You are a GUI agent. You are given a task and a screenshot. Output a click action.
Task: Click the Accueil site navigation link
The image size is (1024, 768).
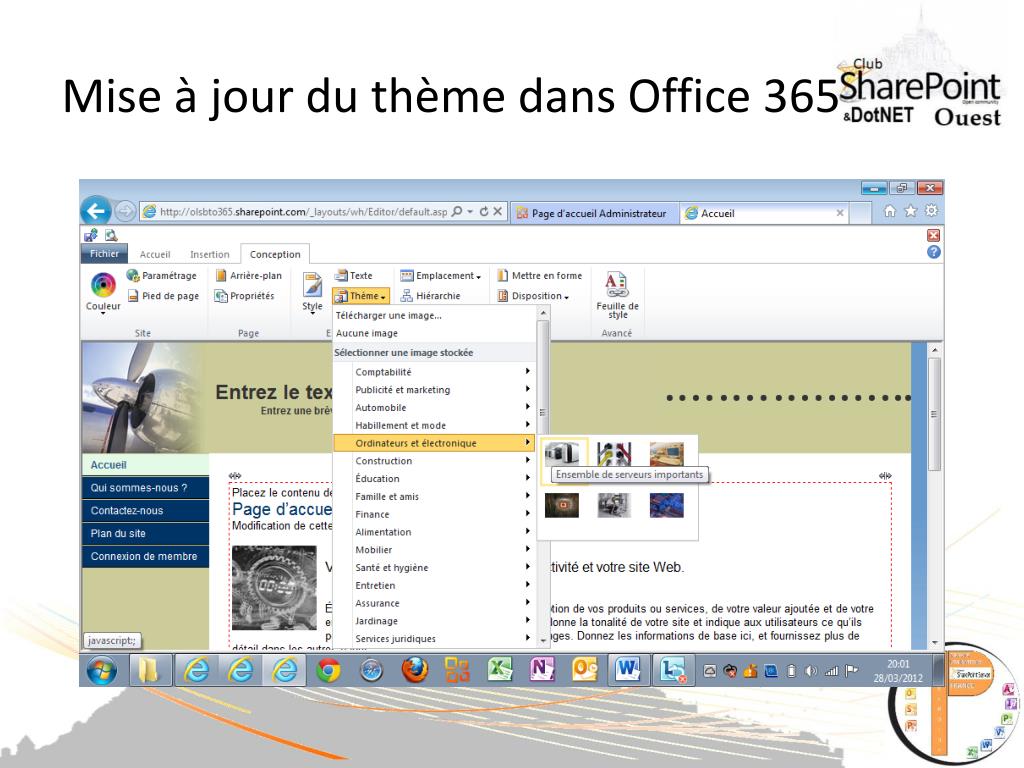point(146,465)
